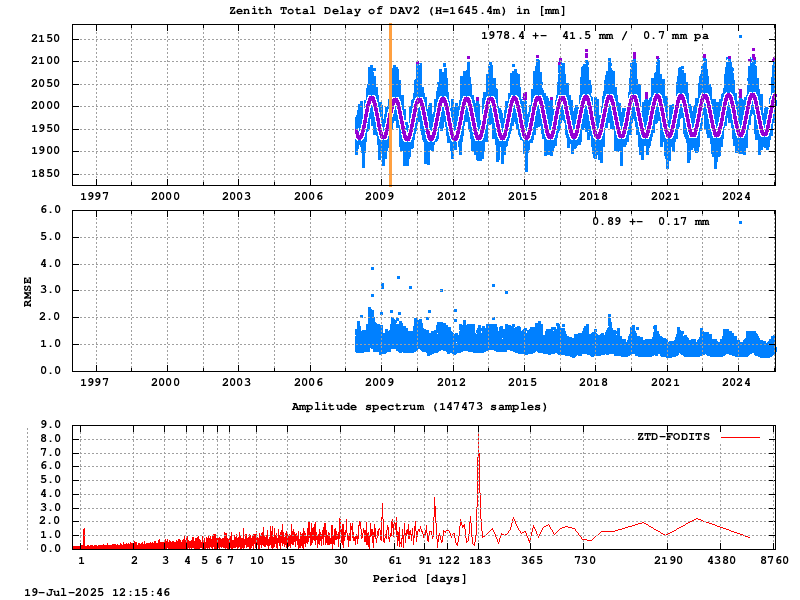Viewport: 800px width, 600px height.
Task: Click the '2015' year label under RMSE chart
Action: point(522,382)
